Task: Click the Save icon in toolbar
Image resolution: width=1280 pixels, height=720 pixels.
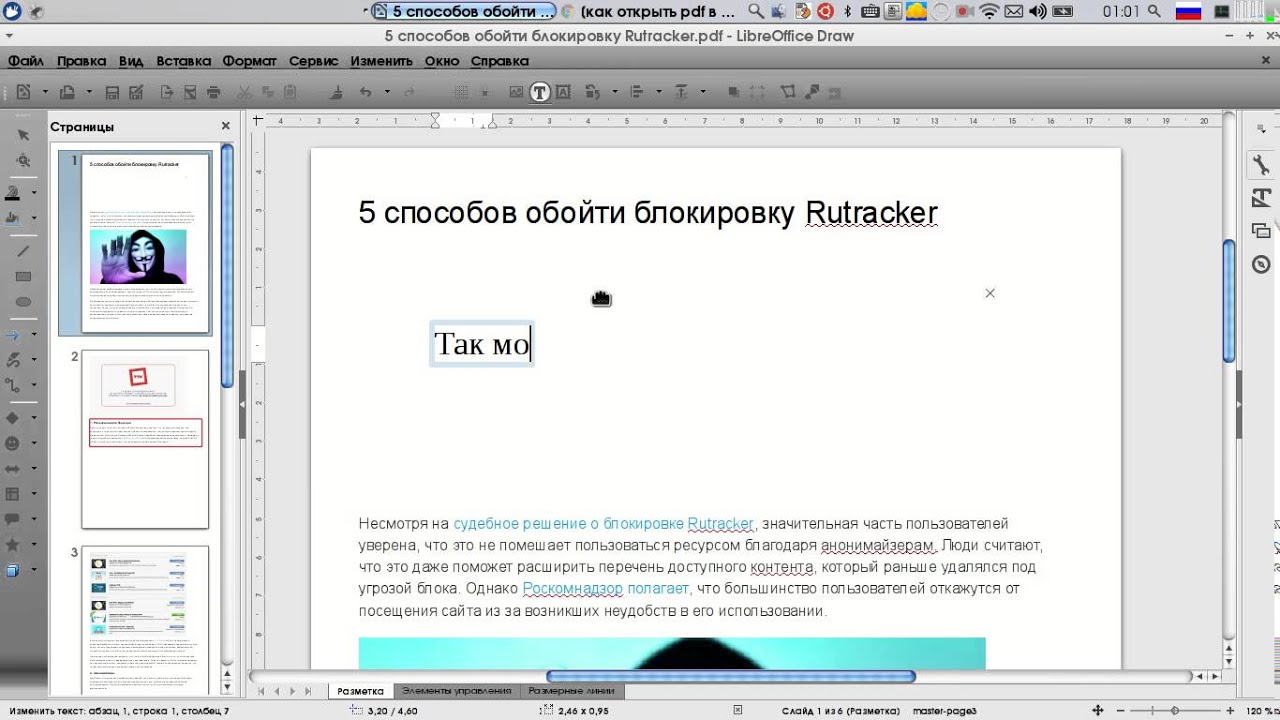Action: pyautogui.click(x=112, y=92)
